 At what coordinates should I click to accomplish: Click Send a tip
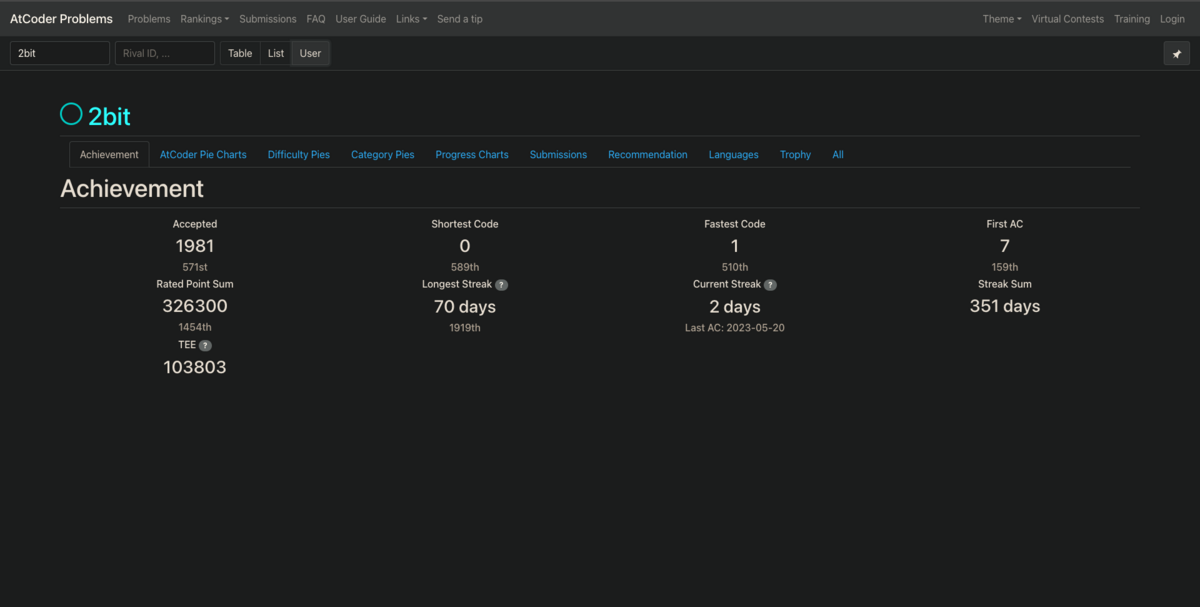(x=460, y=19)
